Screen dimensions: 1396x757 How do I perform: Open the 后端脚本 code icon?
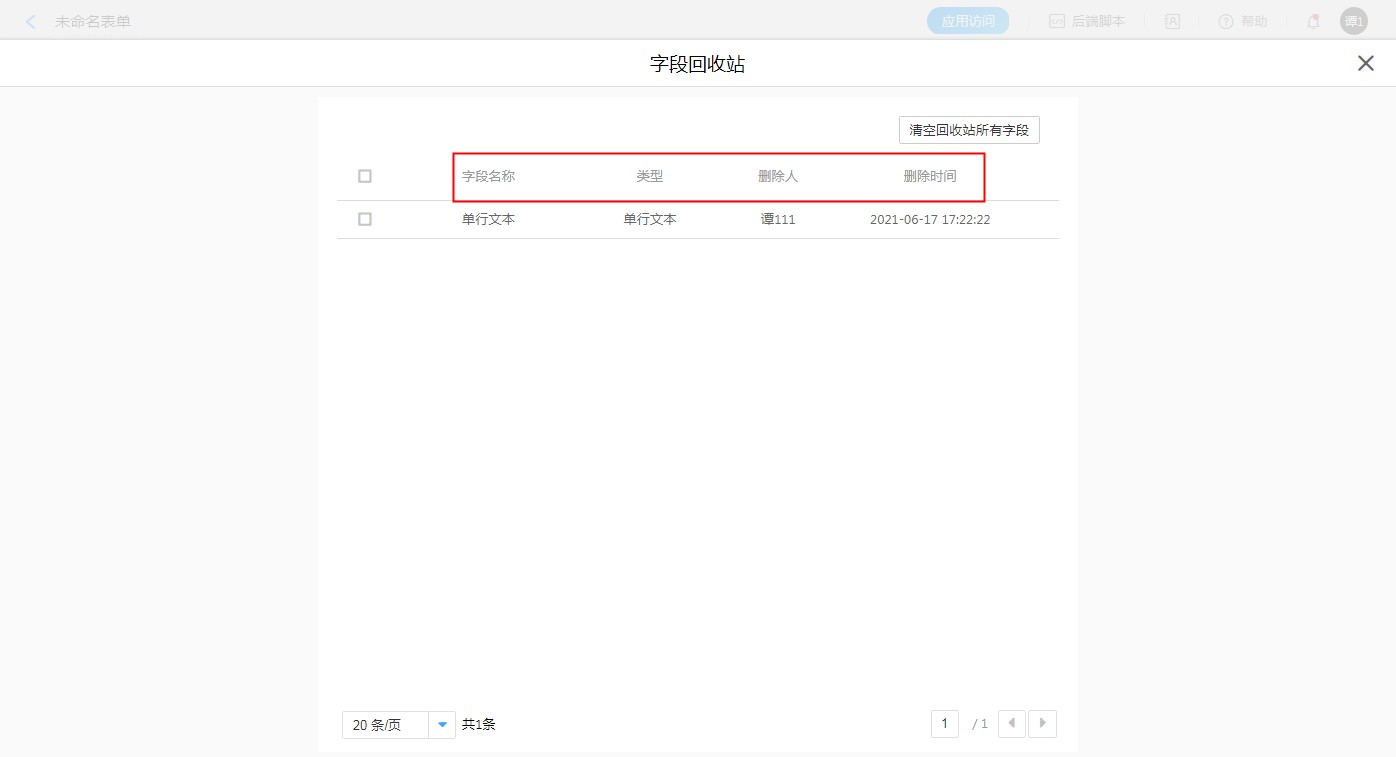[x=1057, y=21]
